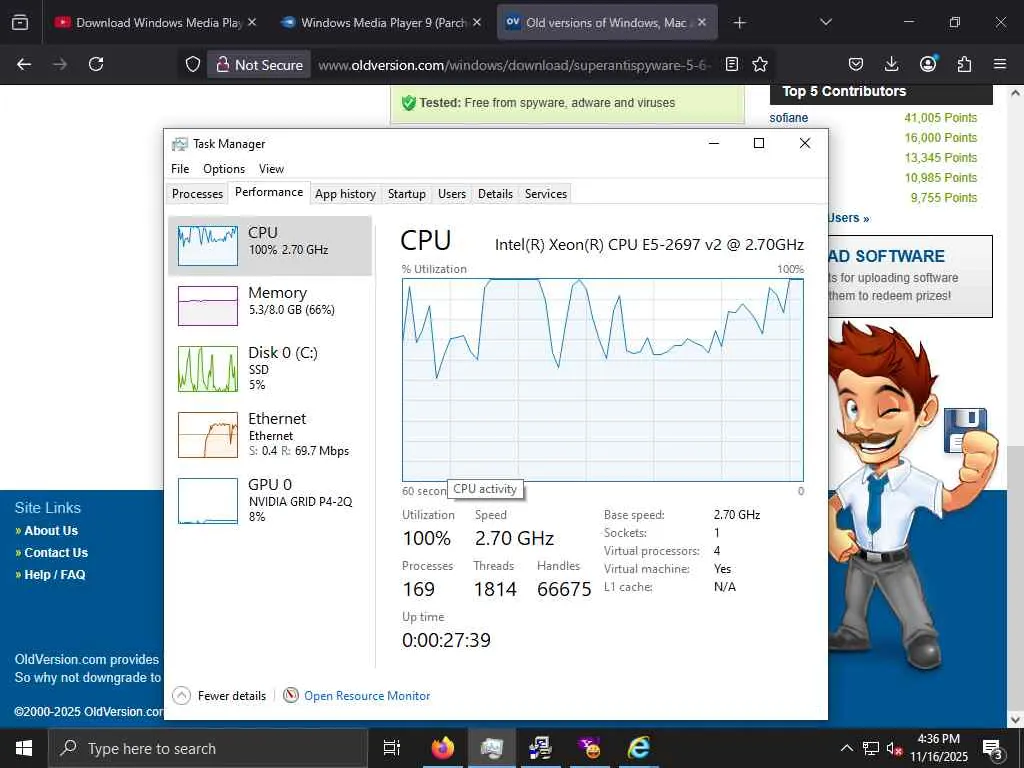
Task: Click the Intel Xeon CPU model text
Action: tap(649, 244)
